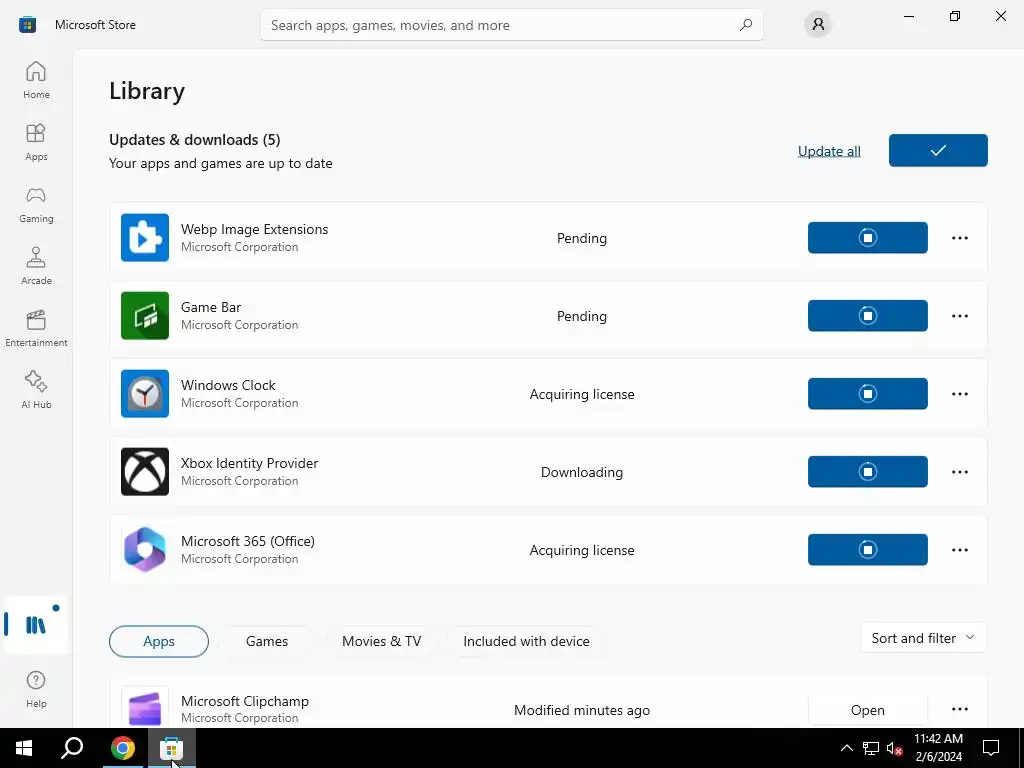Viewport: 1024px width, 768px height.
Task: Stop the Windows Clock update
Action: pyautogui.click(x=867, y=394)
